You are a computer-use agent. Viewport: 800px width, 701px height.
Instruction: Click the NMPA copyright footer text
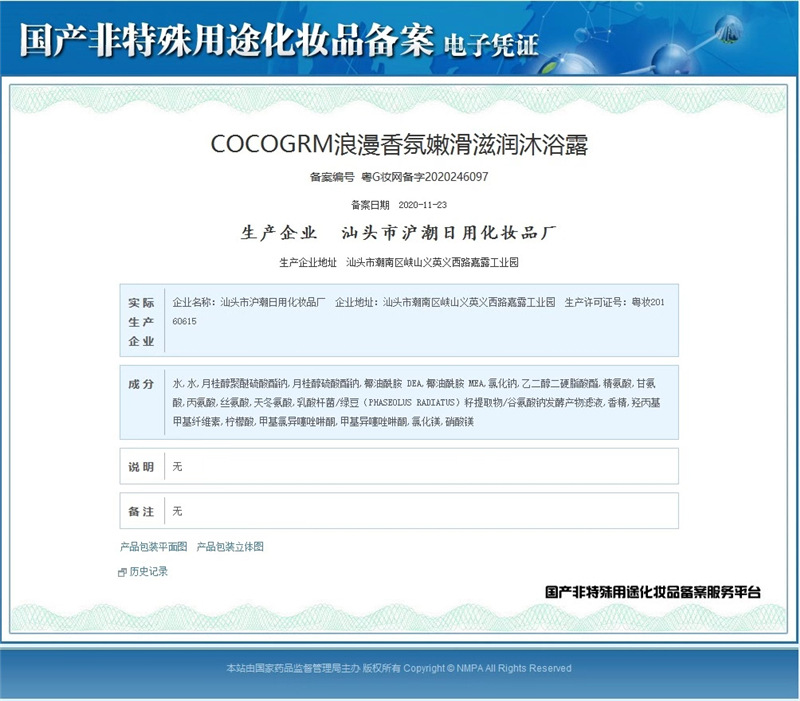398,668
